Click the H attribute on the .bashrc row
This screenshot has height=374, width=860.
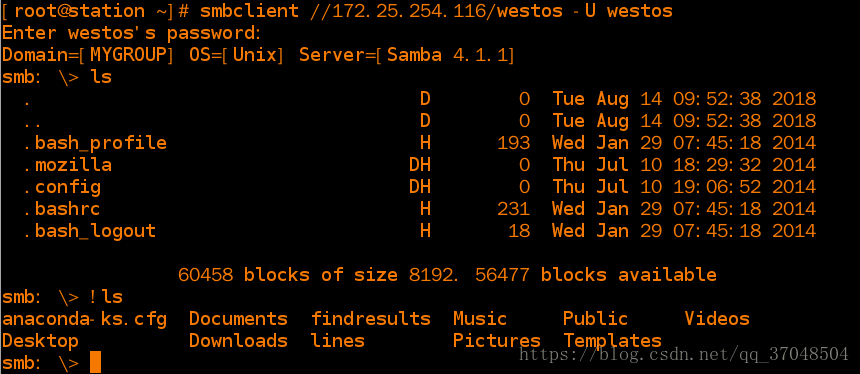click(425, 208)
